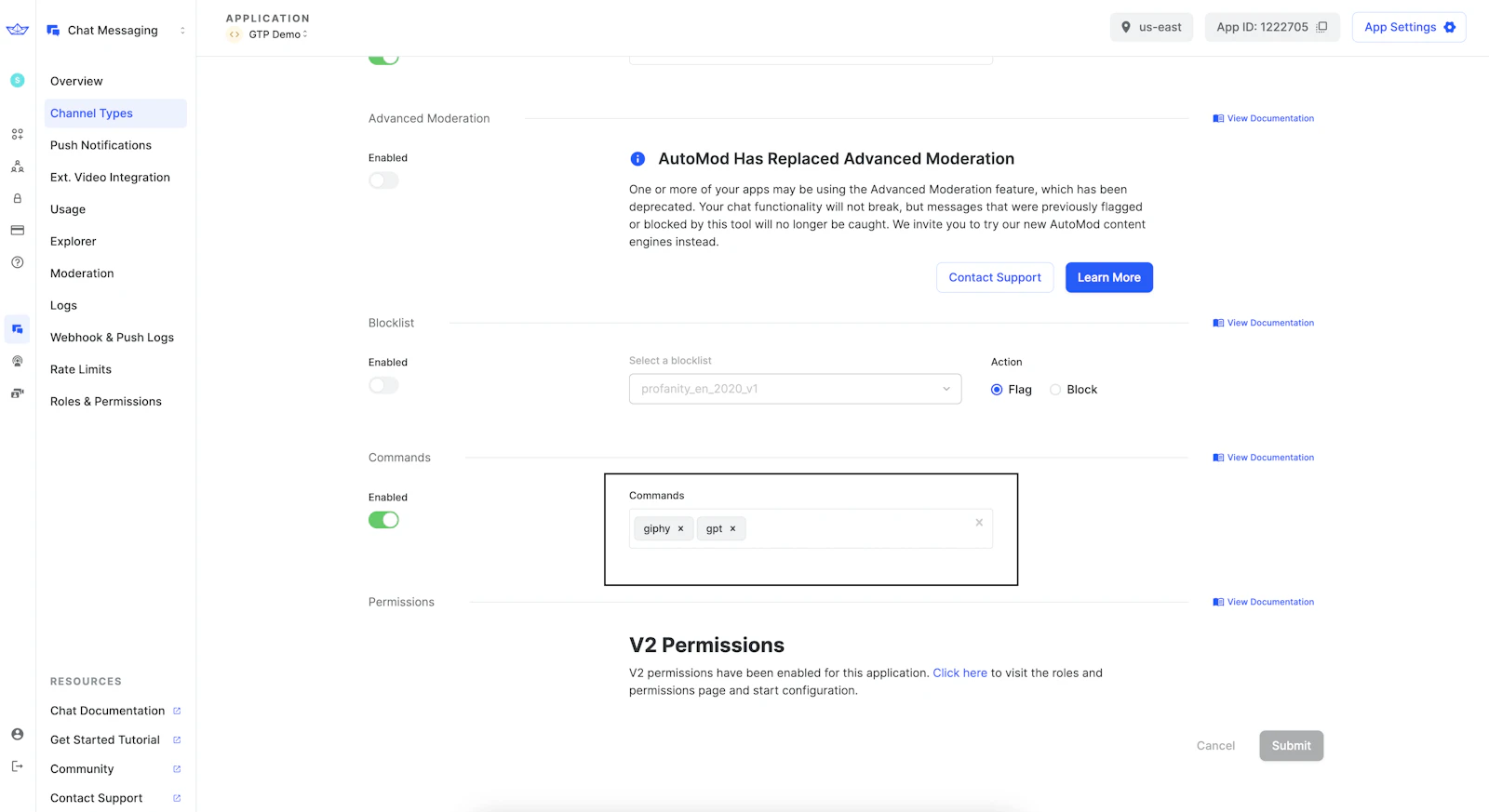The height and width of the screenshot is (812, 1489).
Task: Click the help question mark icon
Action: 17,262
